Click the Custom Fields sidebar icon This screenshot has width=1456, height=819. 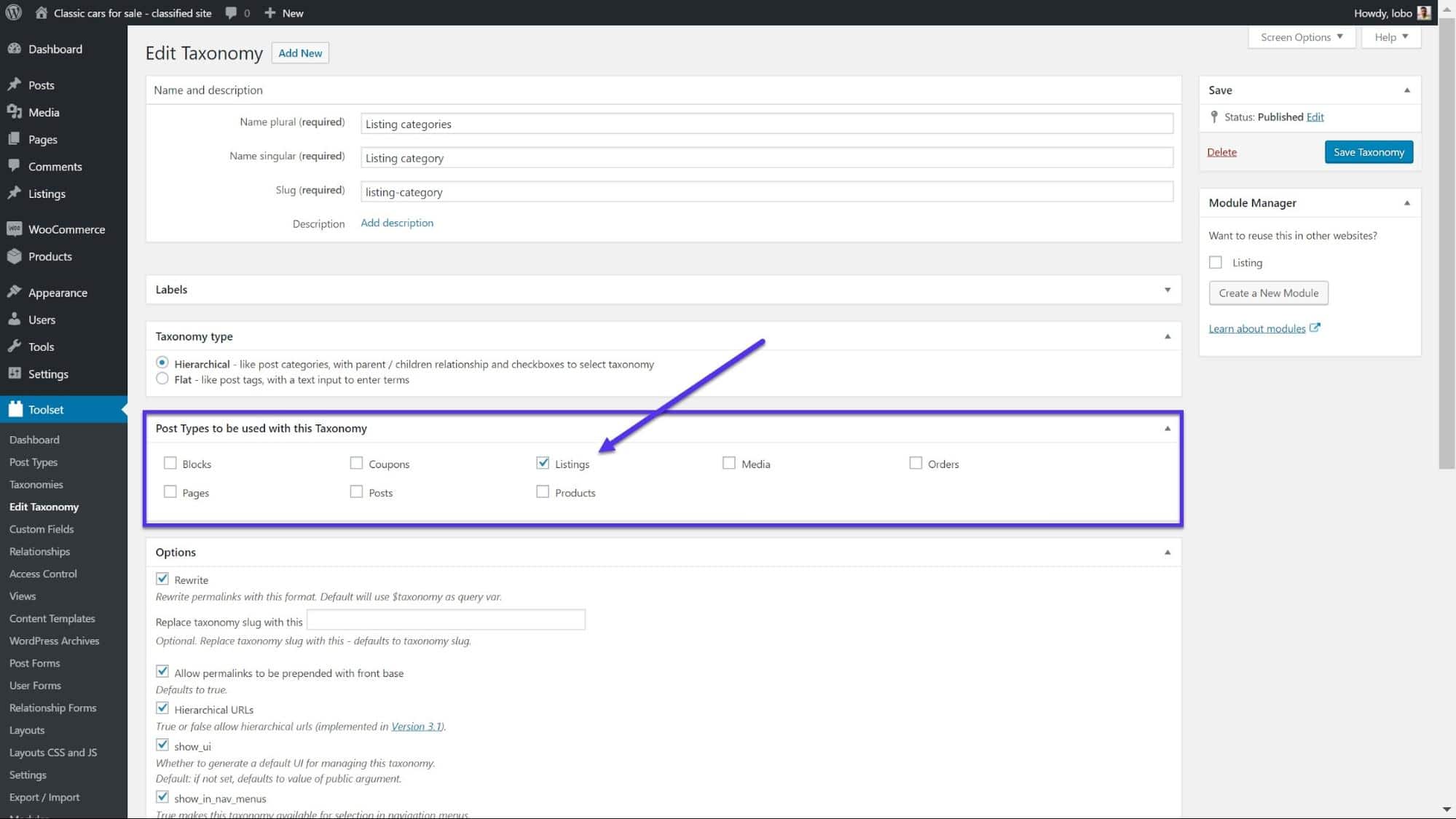[x=41, y=529]
